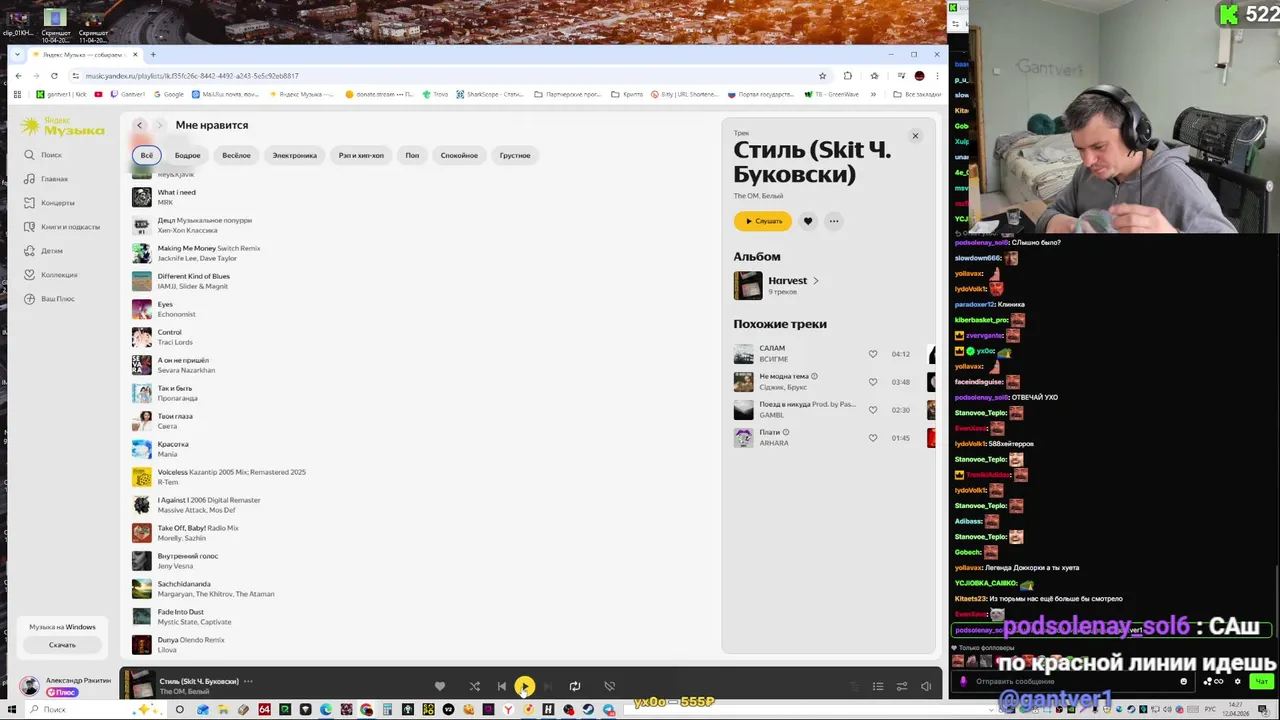The image size is (1280, 720).
Task: Click the Скачать button for Windows app
Action: 62,645
